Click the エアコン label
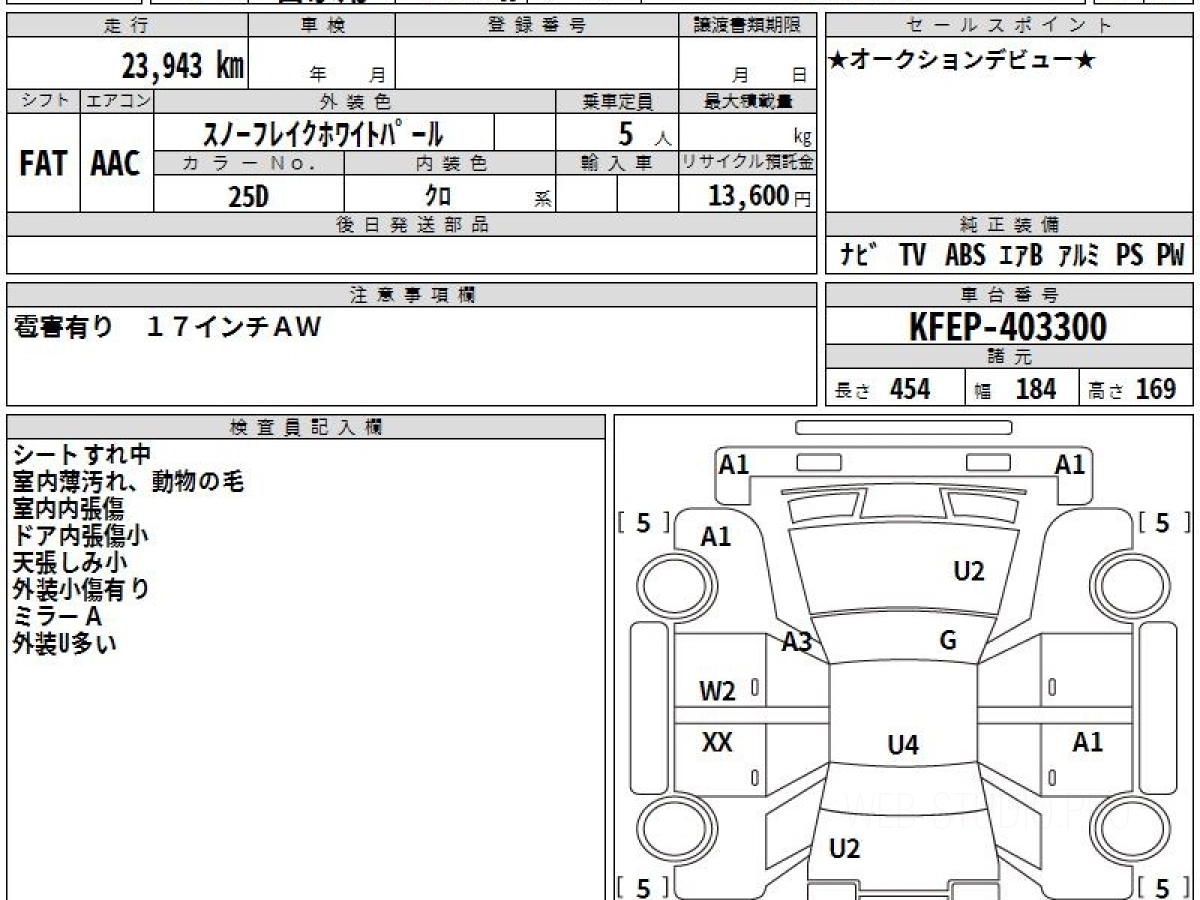Screen dimensions: 1200x900 (117, 101)
